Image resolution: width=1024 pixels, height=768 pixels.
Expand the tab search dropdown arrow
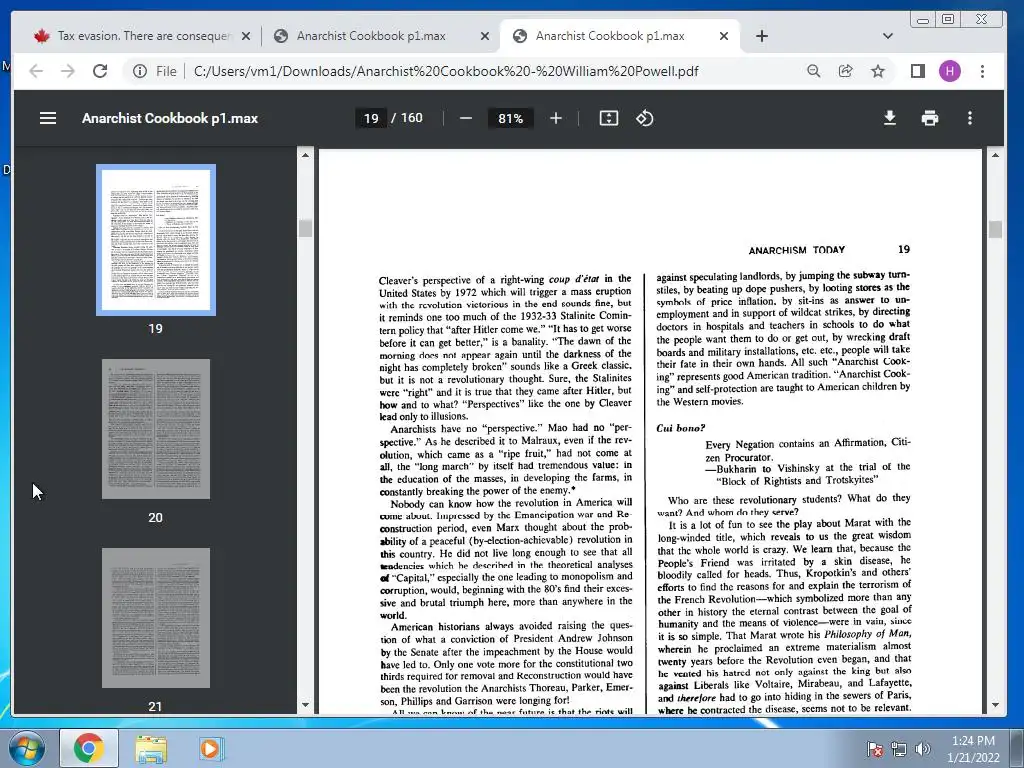888,36
